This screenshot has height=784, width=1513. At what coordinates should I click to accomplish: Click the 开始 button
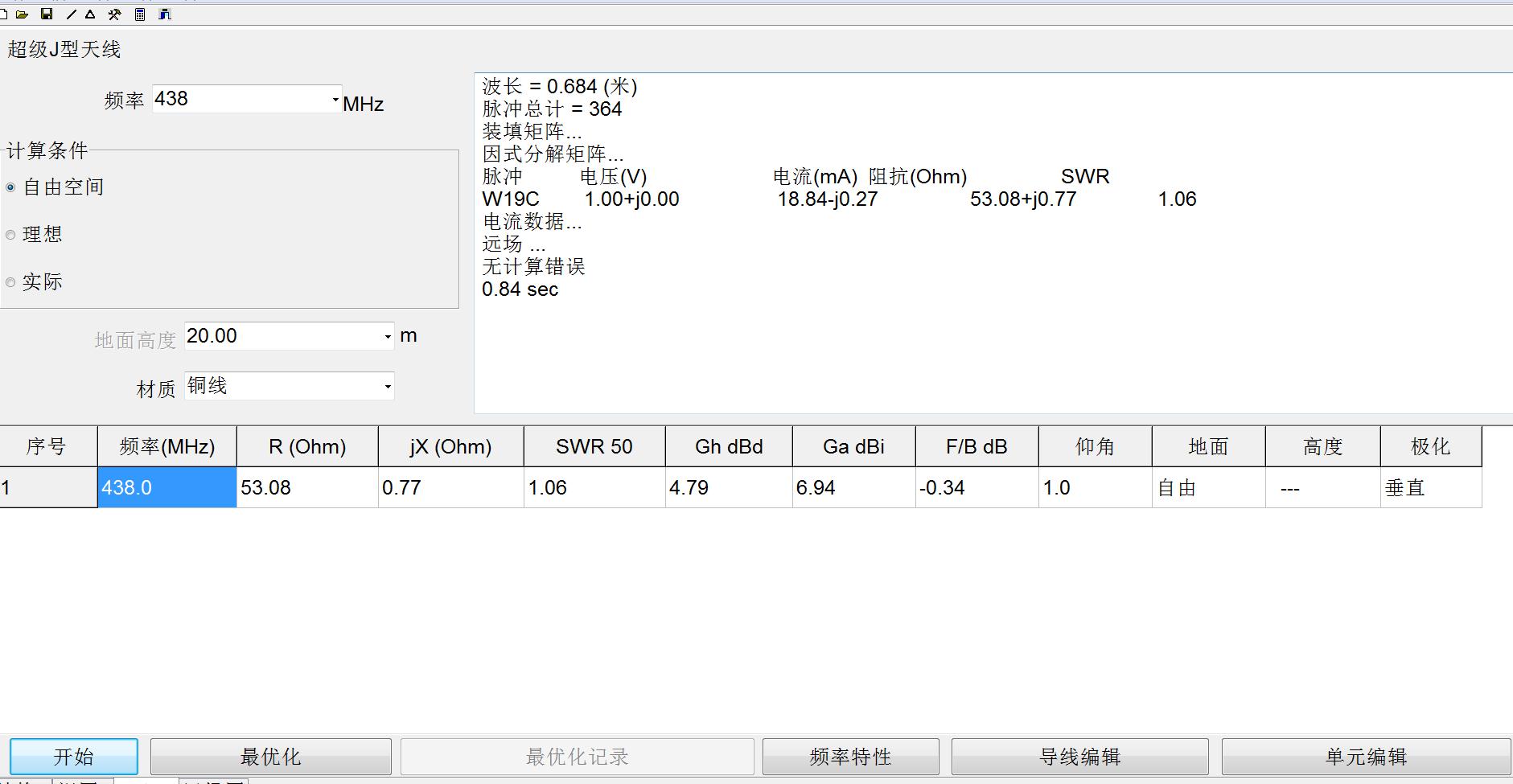pyautogui.click(x=73, y=757)
